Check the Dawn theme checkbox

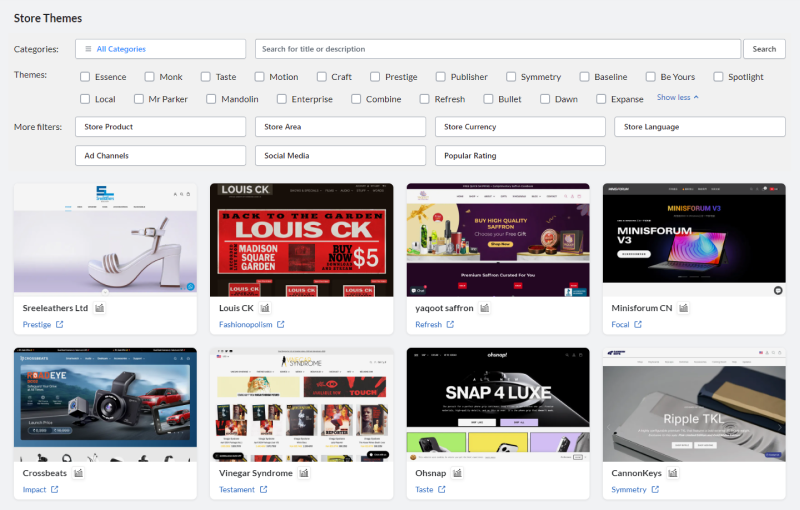point(545,99)
